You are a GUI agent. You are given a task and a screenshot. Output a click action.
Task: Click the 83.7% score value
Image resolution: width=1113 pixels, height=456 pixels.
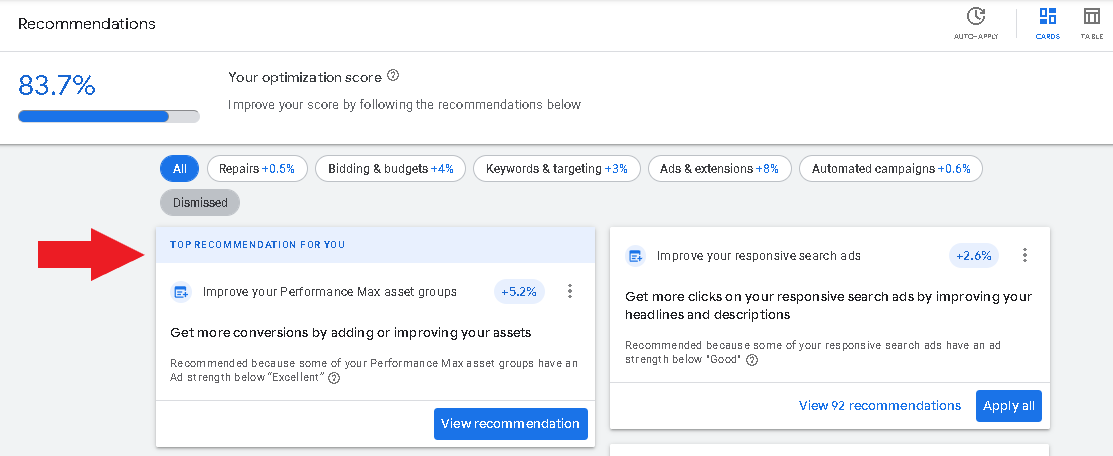(x=57, y=86)
